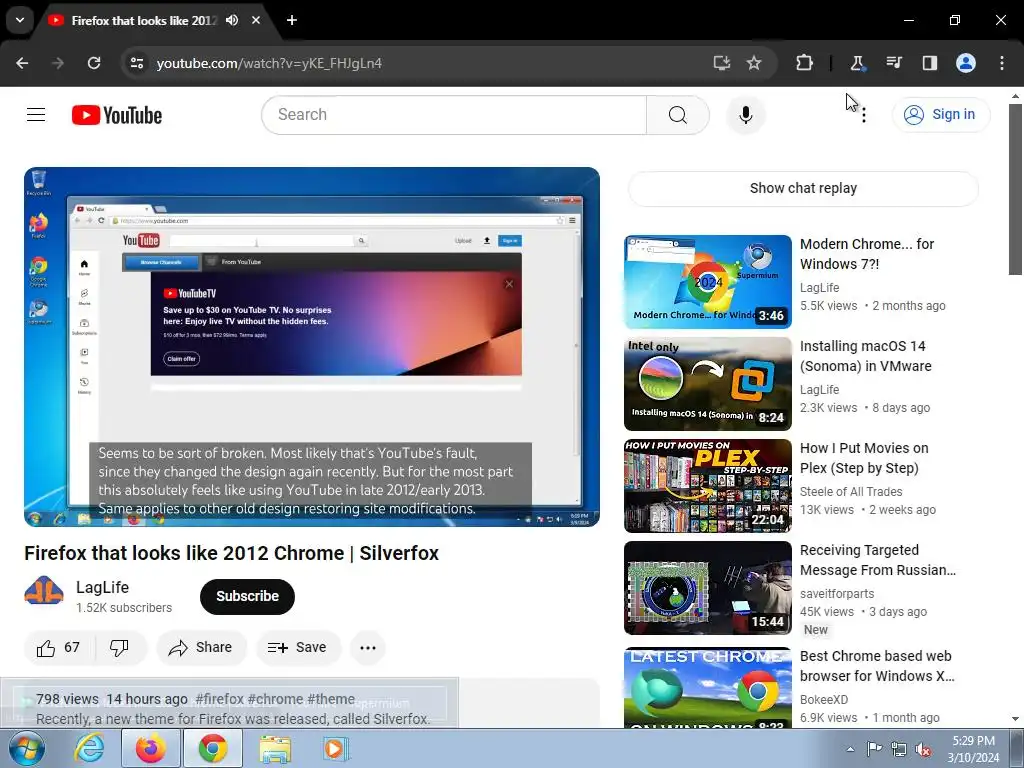
Task: View site information icon in address bar
Action: click(136, 63)
